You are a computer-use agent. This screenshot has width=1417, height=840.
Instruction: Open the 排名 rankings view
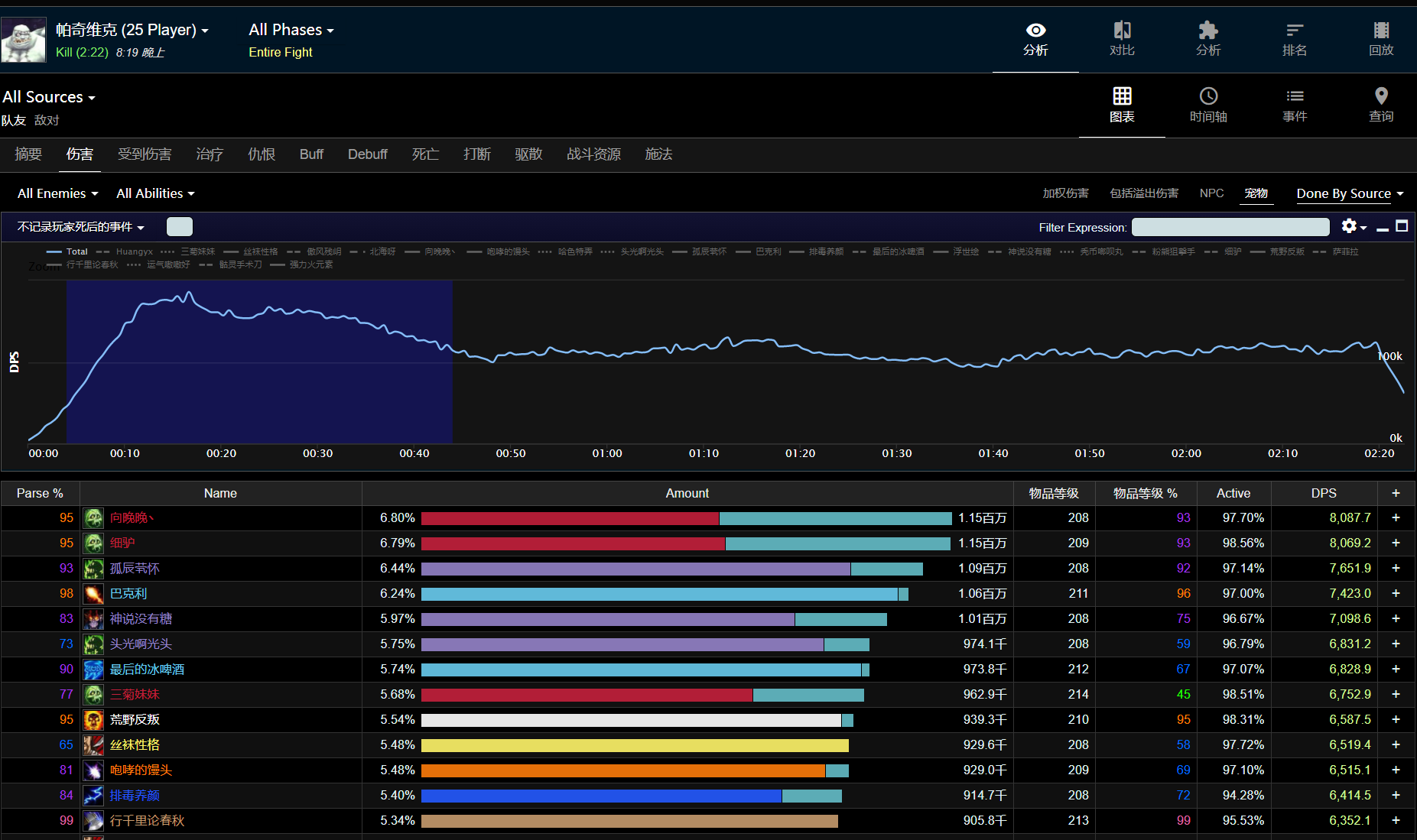(x=1295, y=40)
